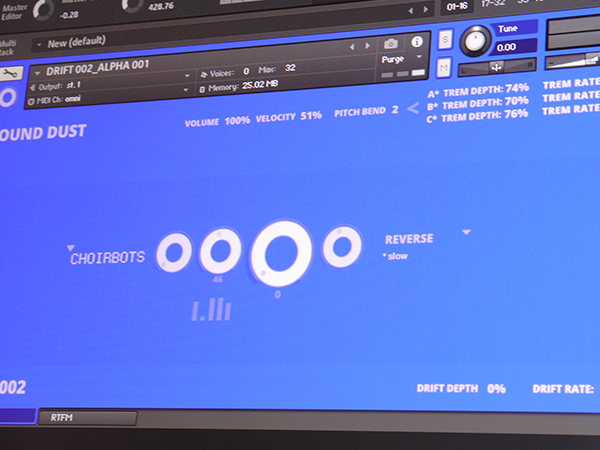The width and height of the screenshot is (600, 450).
Task: Click the *slow option under REVERSE
Action: click(x=395, y=256)
